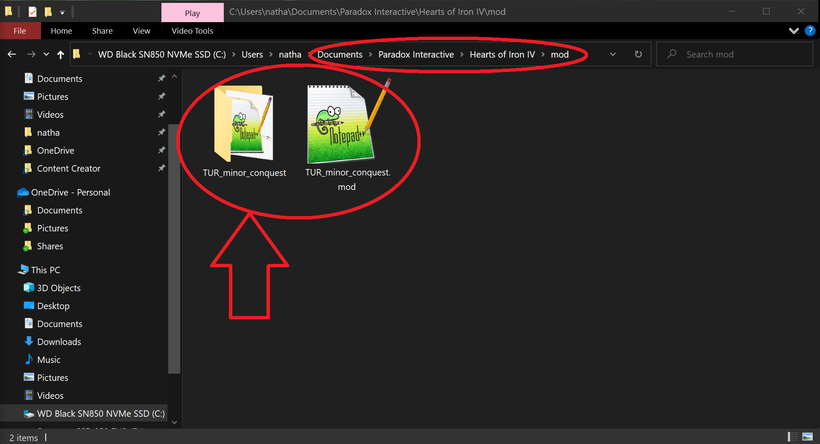Click the Search mod input field
This screenshot has width=820, height=444.
pos(734,54)
